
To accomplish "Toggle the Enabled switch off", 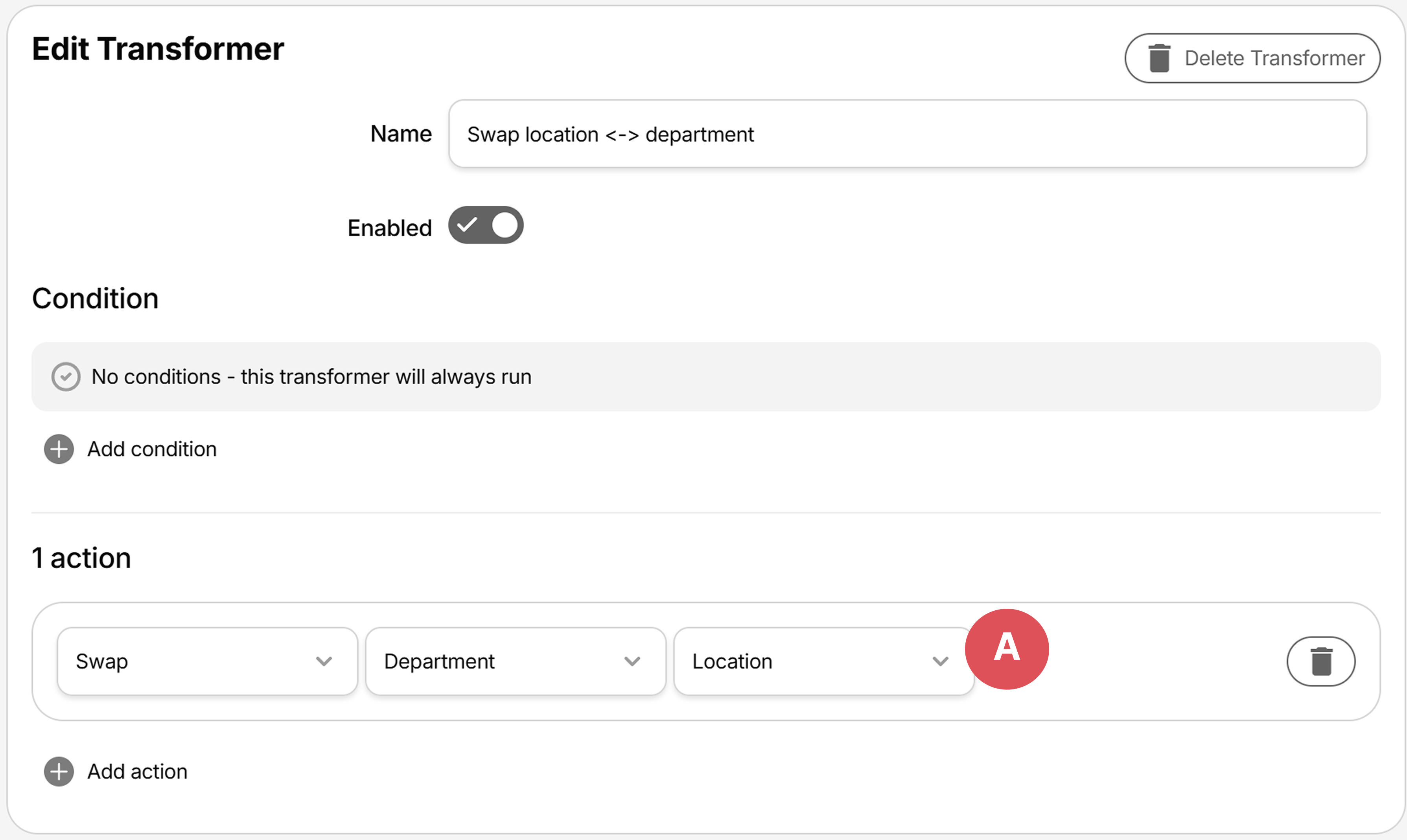I will [486, 225].
